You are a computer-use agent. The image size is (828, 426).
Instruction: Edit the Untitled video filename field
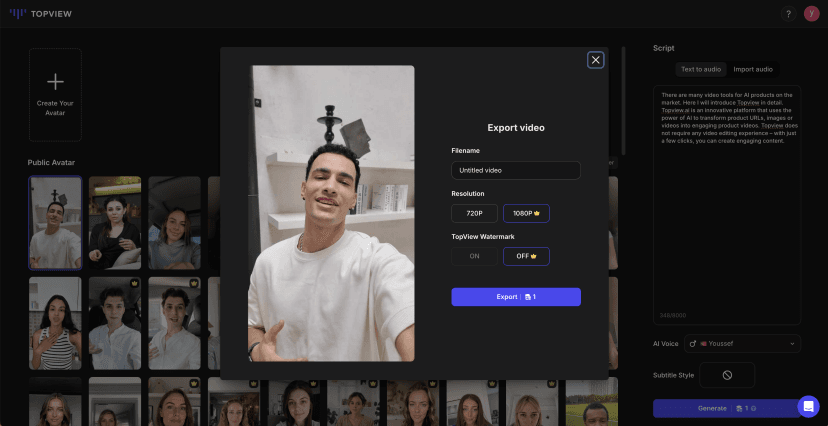coord(516,171)
